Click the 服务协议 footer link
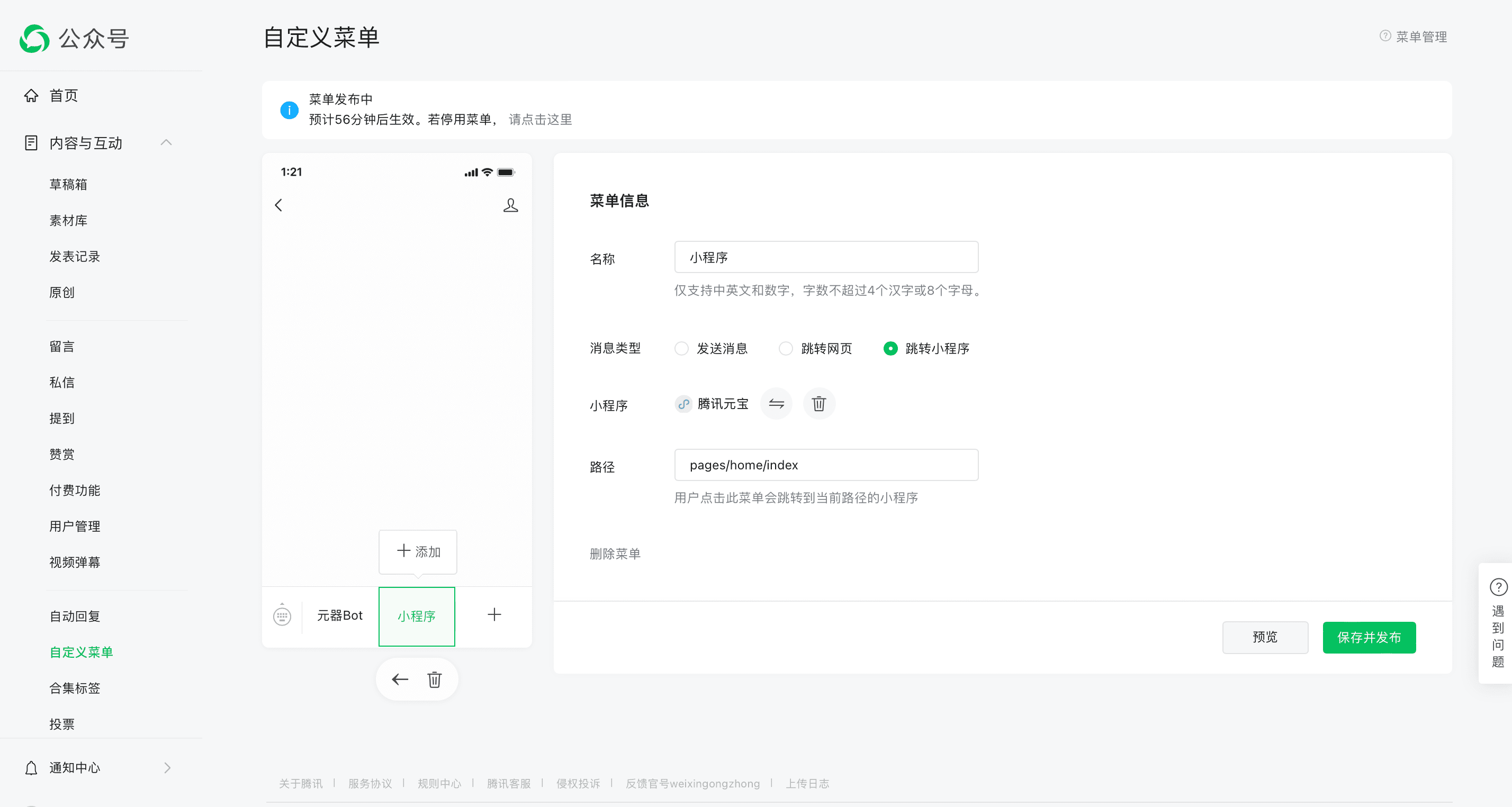 (370, 784)
